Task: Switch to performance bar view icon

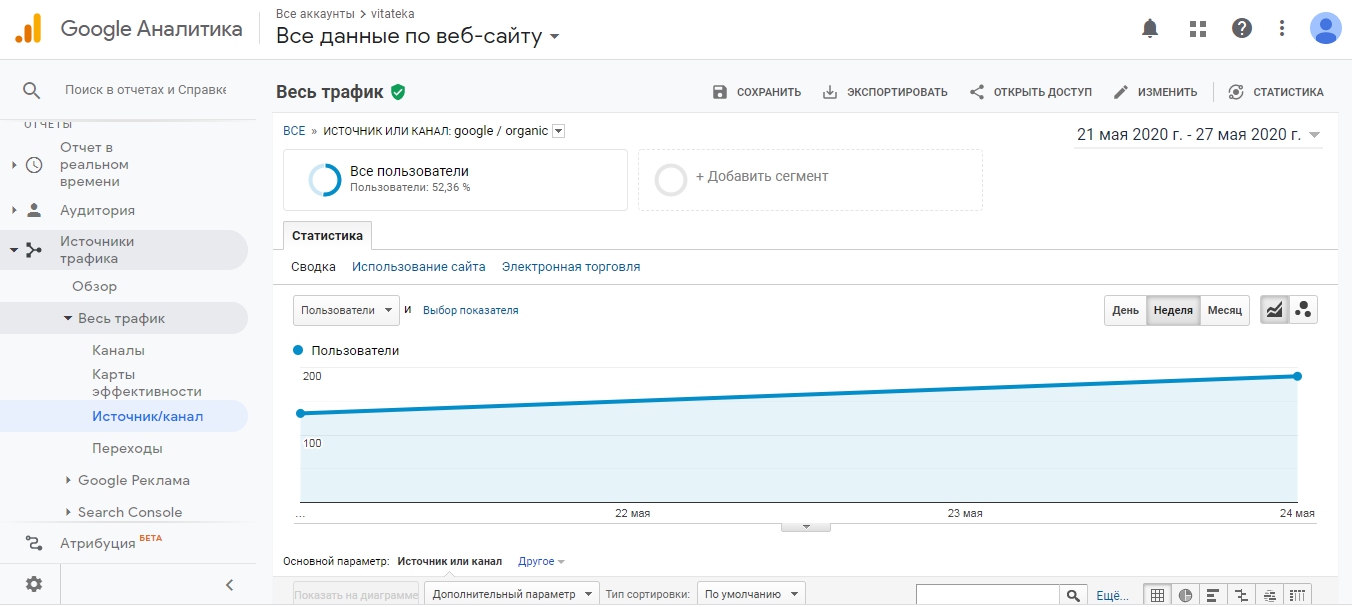Action: tap(1213, 595)
